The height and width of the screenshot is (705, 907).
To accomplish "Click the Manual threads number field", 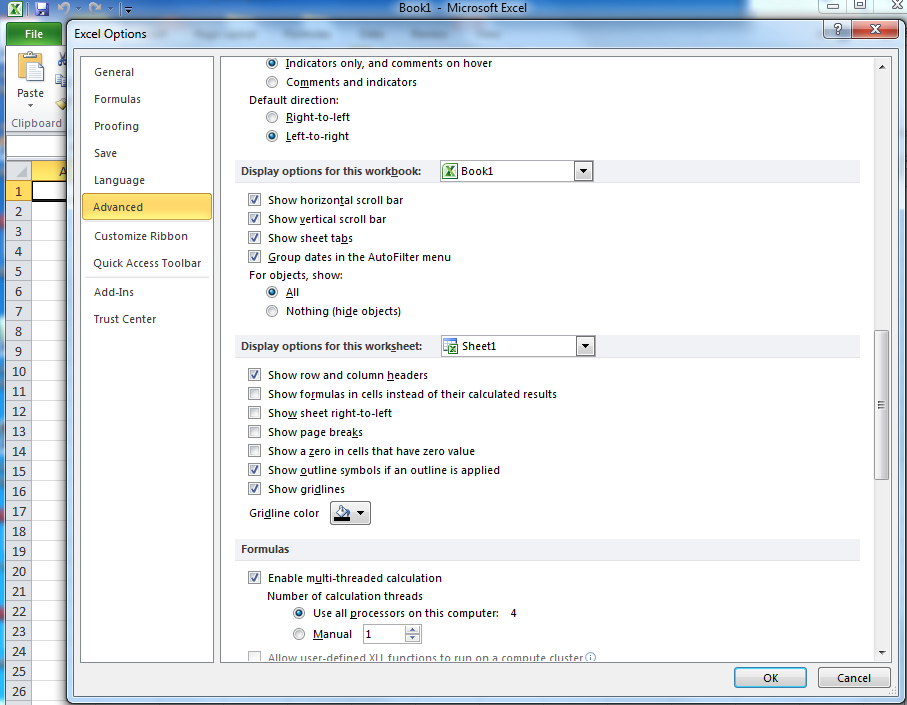I will (384, 634).
